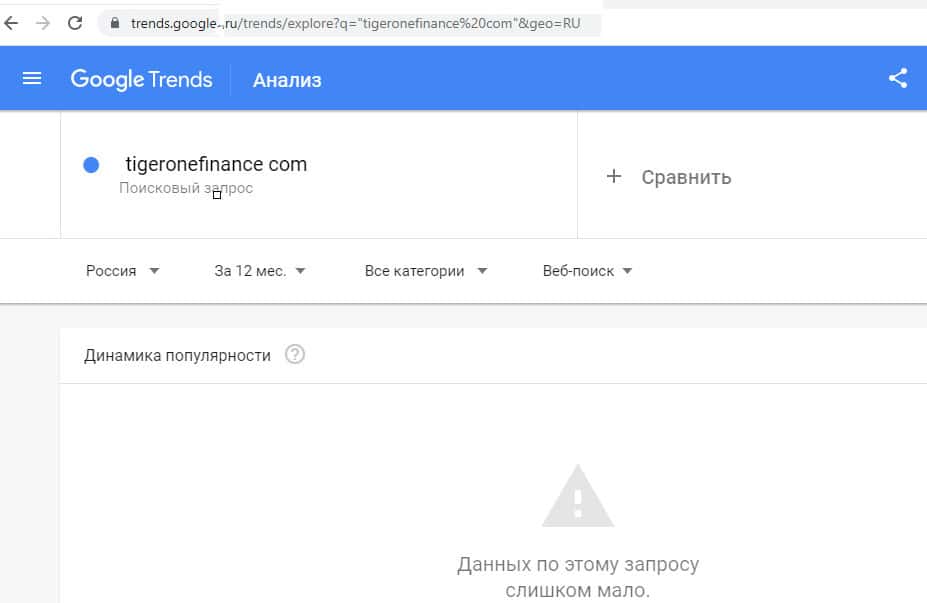Viewport: 927px width, 603px height.
Task: Click the Анализ header tab
Action: (287, 80)
